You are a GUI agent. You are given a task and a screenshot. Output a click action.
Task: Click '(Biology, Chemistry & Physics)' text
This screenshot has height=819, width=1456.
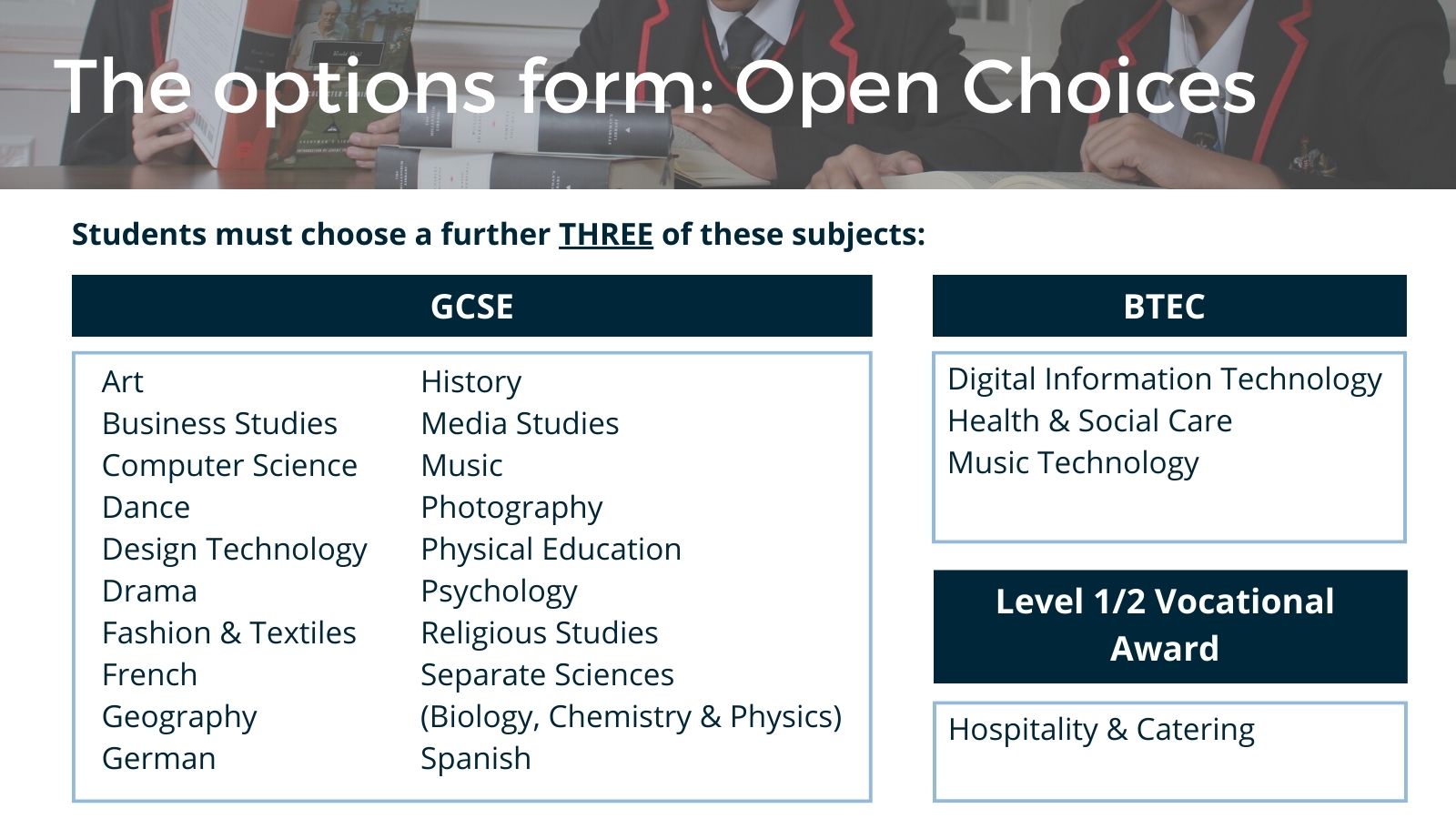[x=631, y=717]
